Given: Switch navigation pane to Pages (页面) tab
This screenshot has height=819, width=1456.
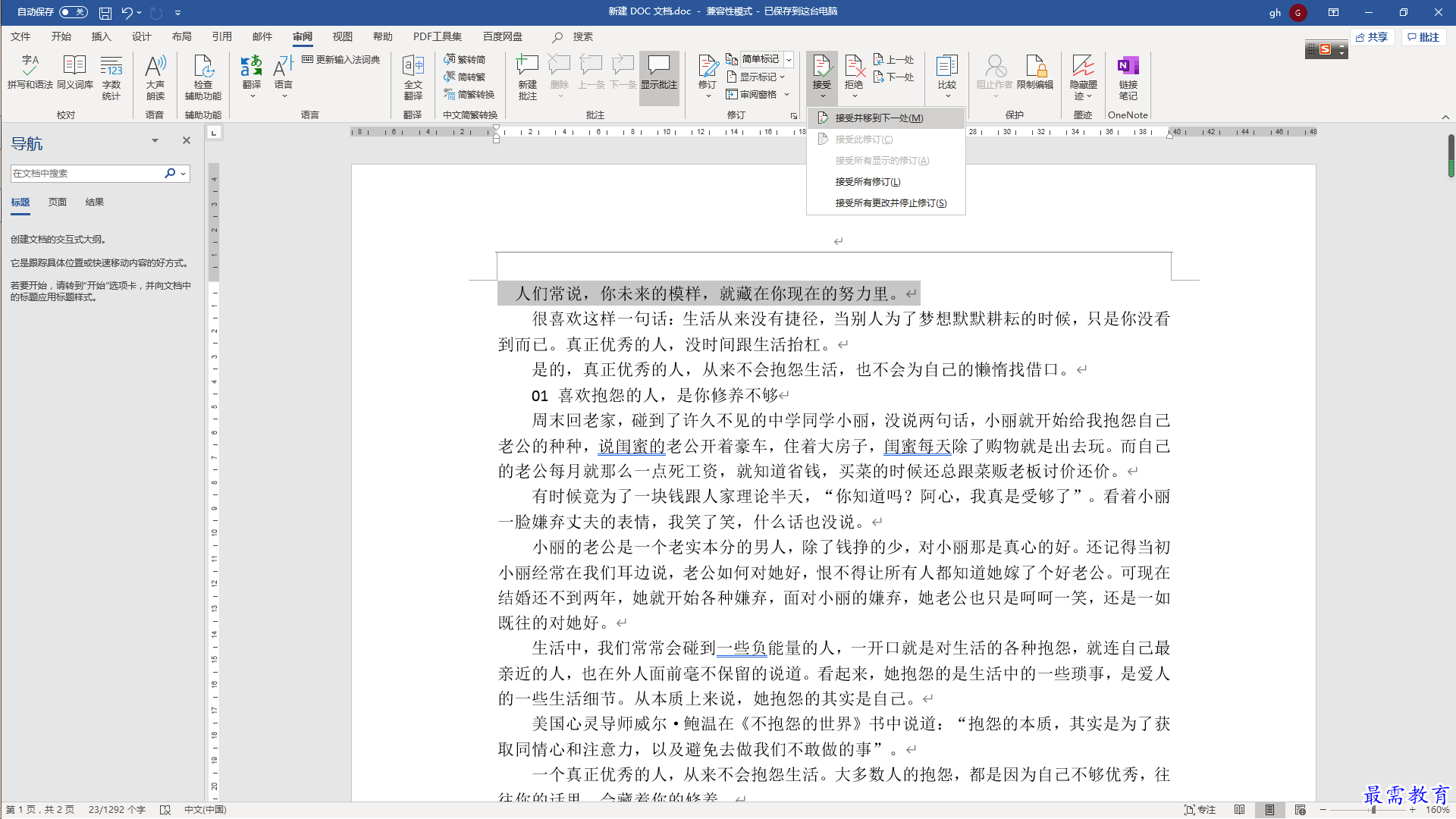Looking at the screenshot, I should click(x=58, y=202).
